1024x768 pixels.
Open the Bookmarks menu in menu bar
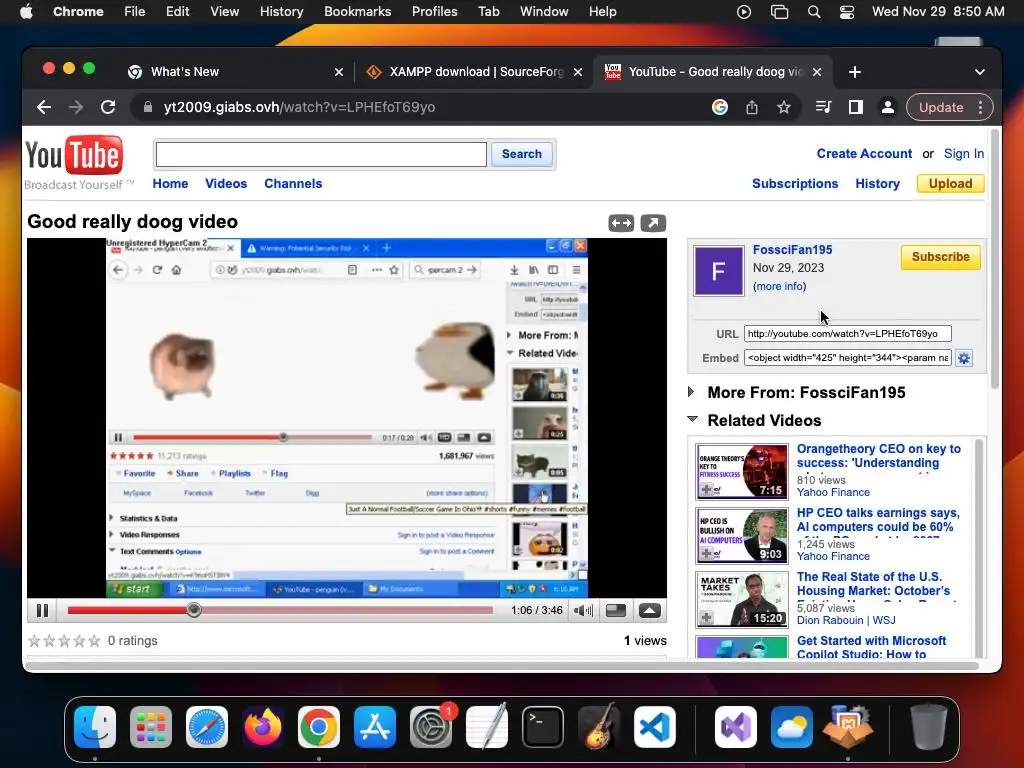[x=357, y=12]
